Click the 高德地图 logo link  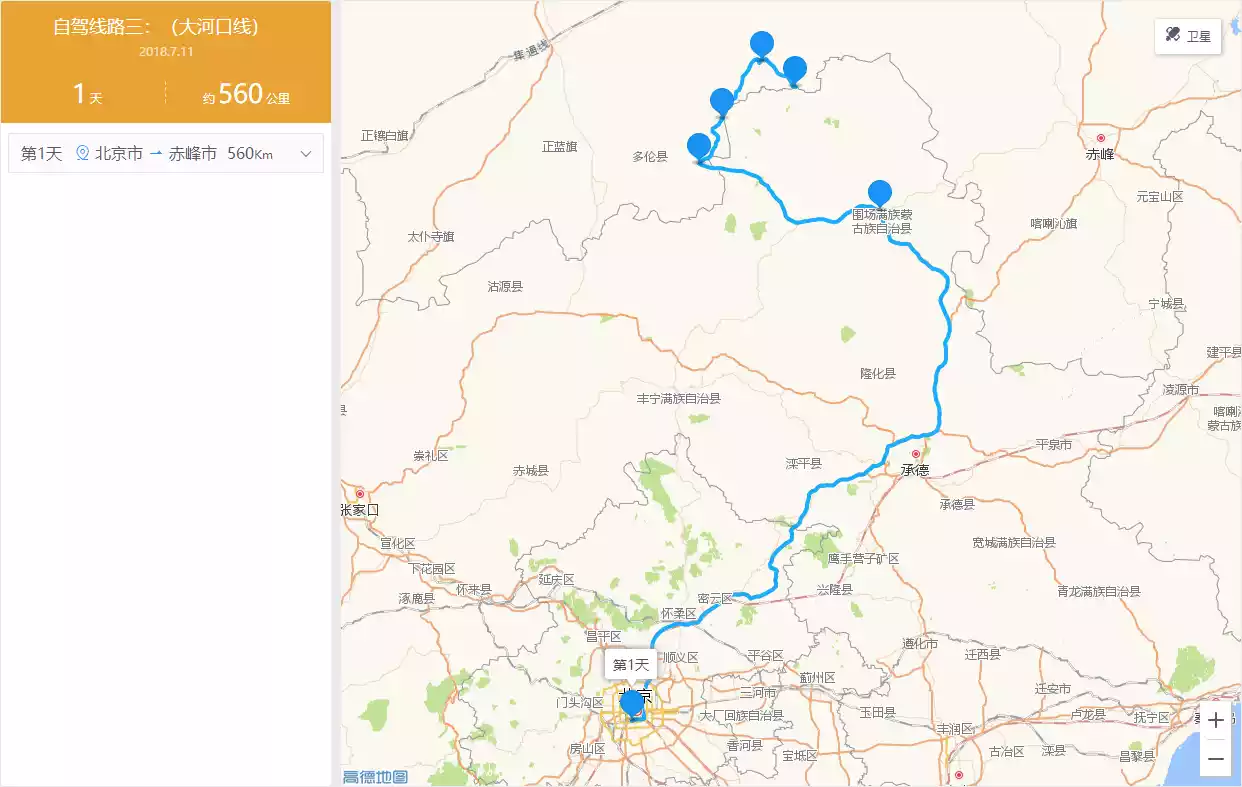[375, 777]
